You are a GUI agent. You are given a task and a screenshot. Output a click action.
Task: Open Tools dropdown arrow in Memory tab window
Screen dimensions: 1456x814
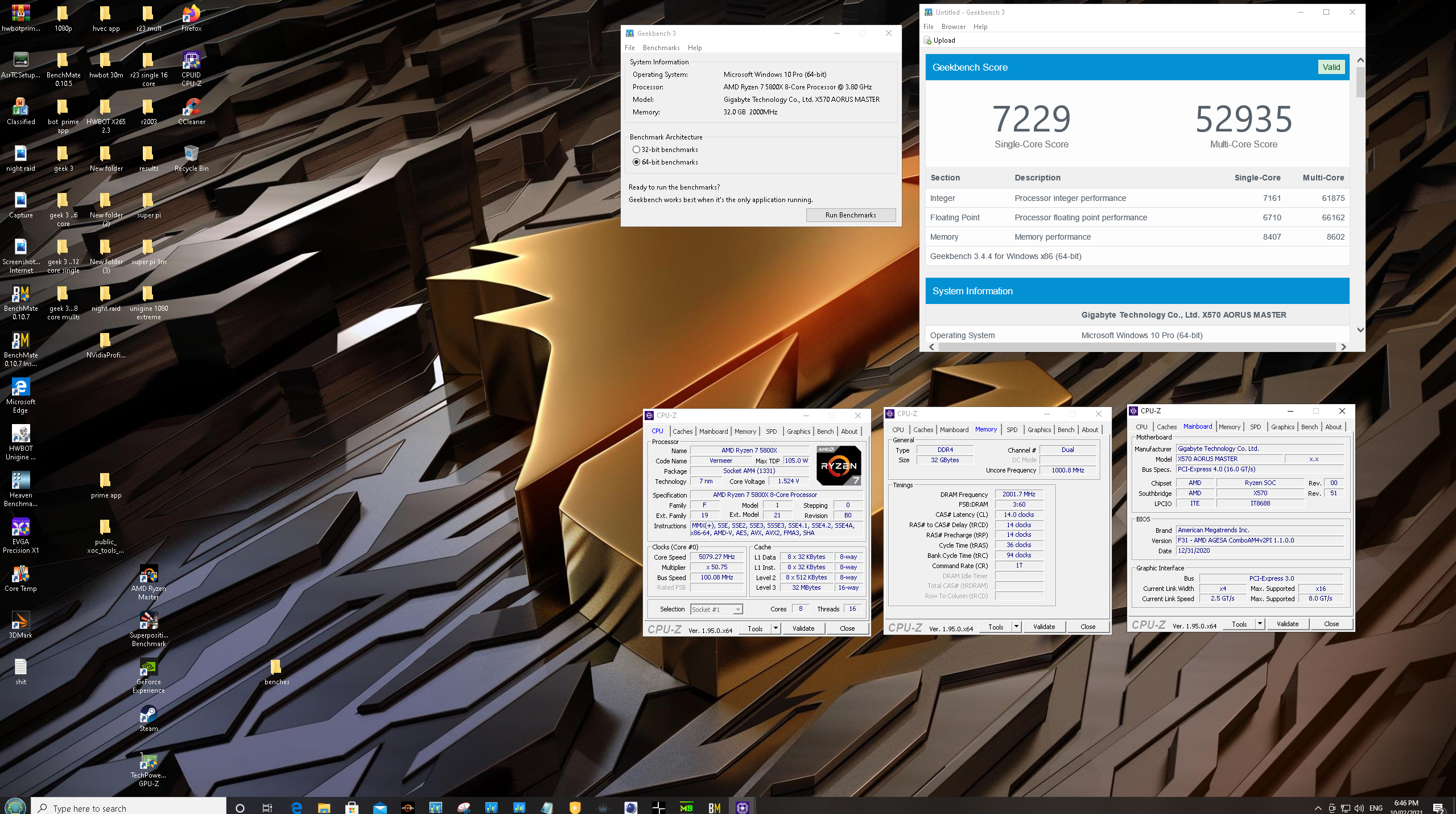tap(1016, 627)
